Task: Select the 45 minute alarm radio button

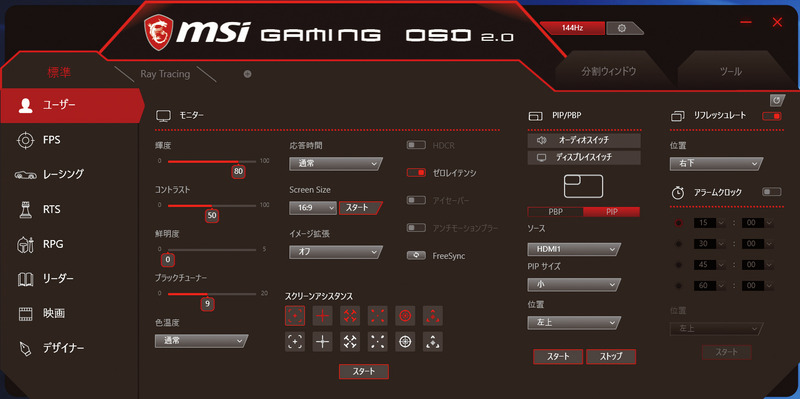Action: pyautogui.click(x=679, y=265)
